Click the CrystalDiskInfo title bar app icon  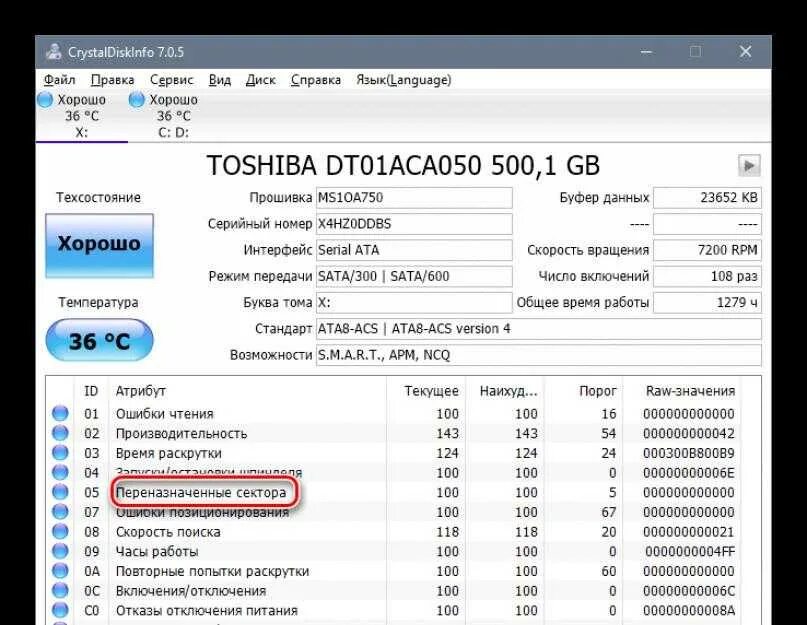click(53, 52)
